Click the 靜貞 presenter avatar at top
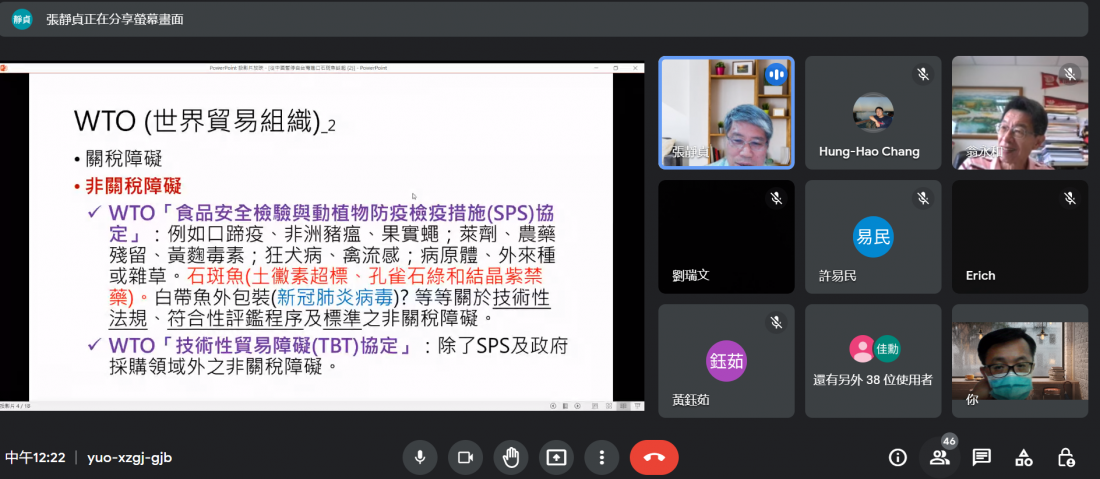The height and width of the screenshot is (479, 1100). point(22,19)
